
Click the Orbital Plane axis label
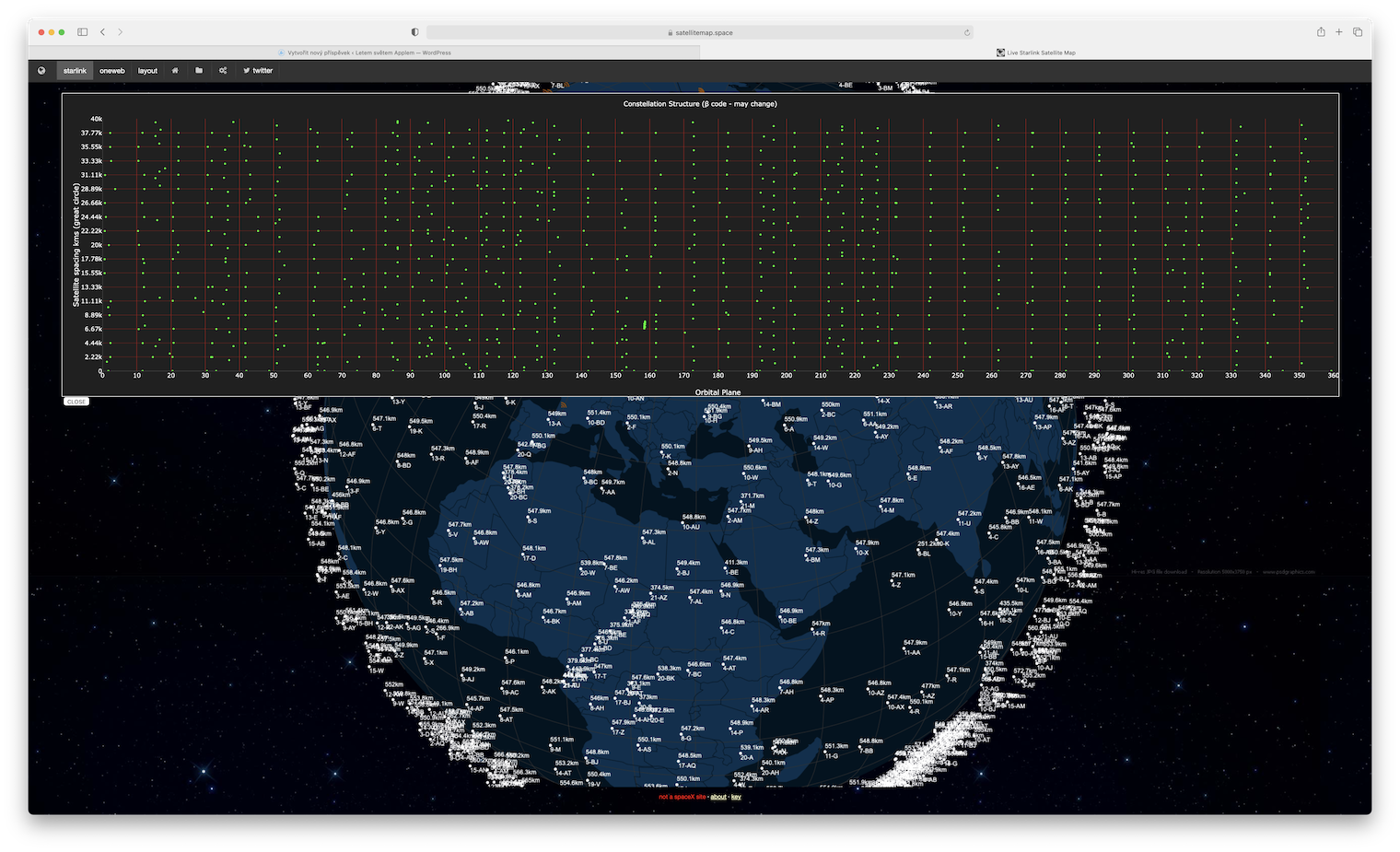point(717,392)
